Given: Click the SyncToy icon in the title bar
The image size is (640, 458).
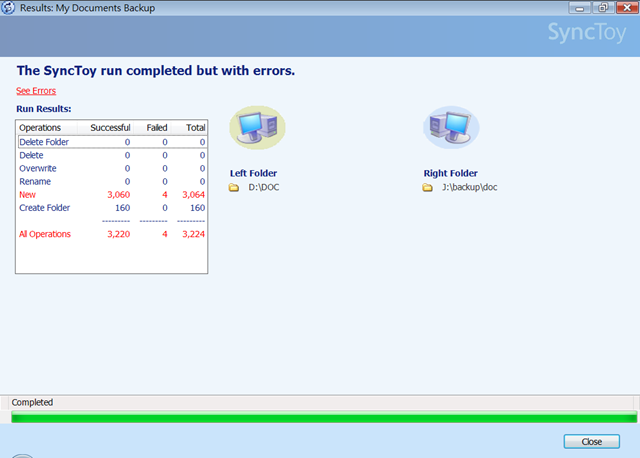Looking at the screenshot, I should click(8, 8).
